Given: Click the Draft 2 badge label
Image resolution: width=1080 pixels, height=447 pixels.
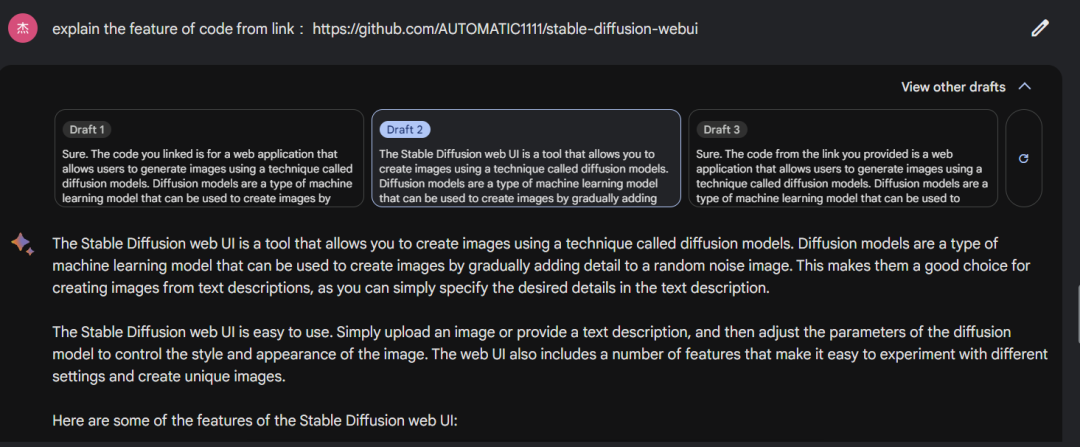Looking at the screenshot, I should [x=405, y=129].
